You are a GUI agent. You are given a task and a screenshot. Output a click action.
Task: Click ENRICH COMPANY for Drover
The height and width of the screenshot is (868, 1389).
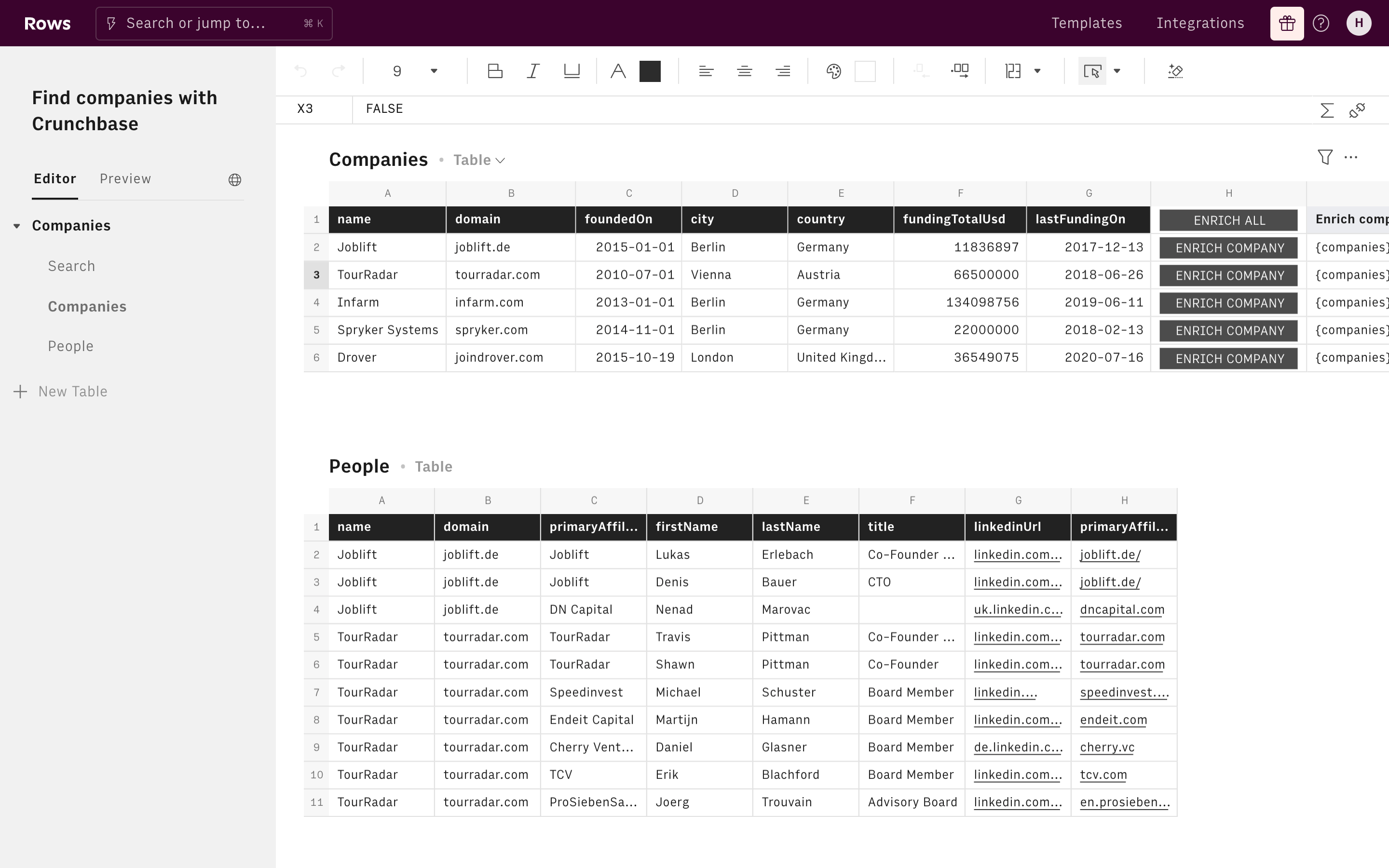pos(1228,358)
